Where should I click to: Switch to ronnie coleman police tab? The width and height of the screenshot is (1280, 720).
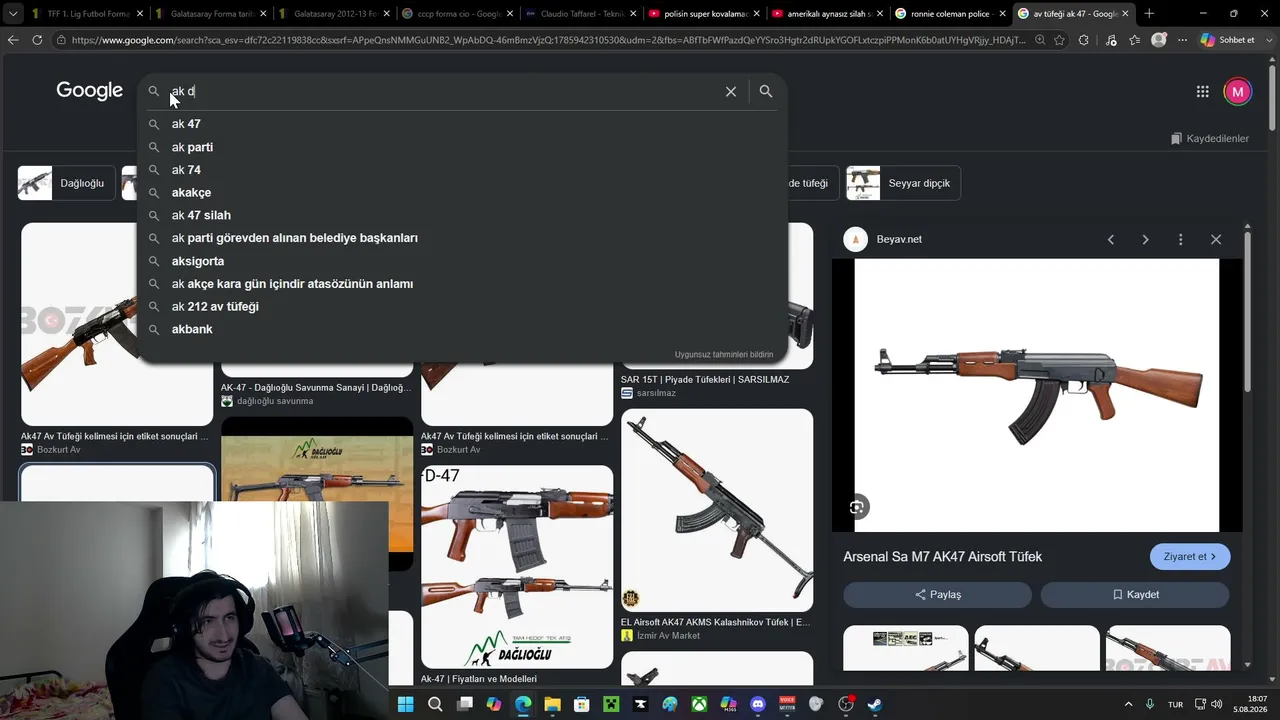(950, 14)
